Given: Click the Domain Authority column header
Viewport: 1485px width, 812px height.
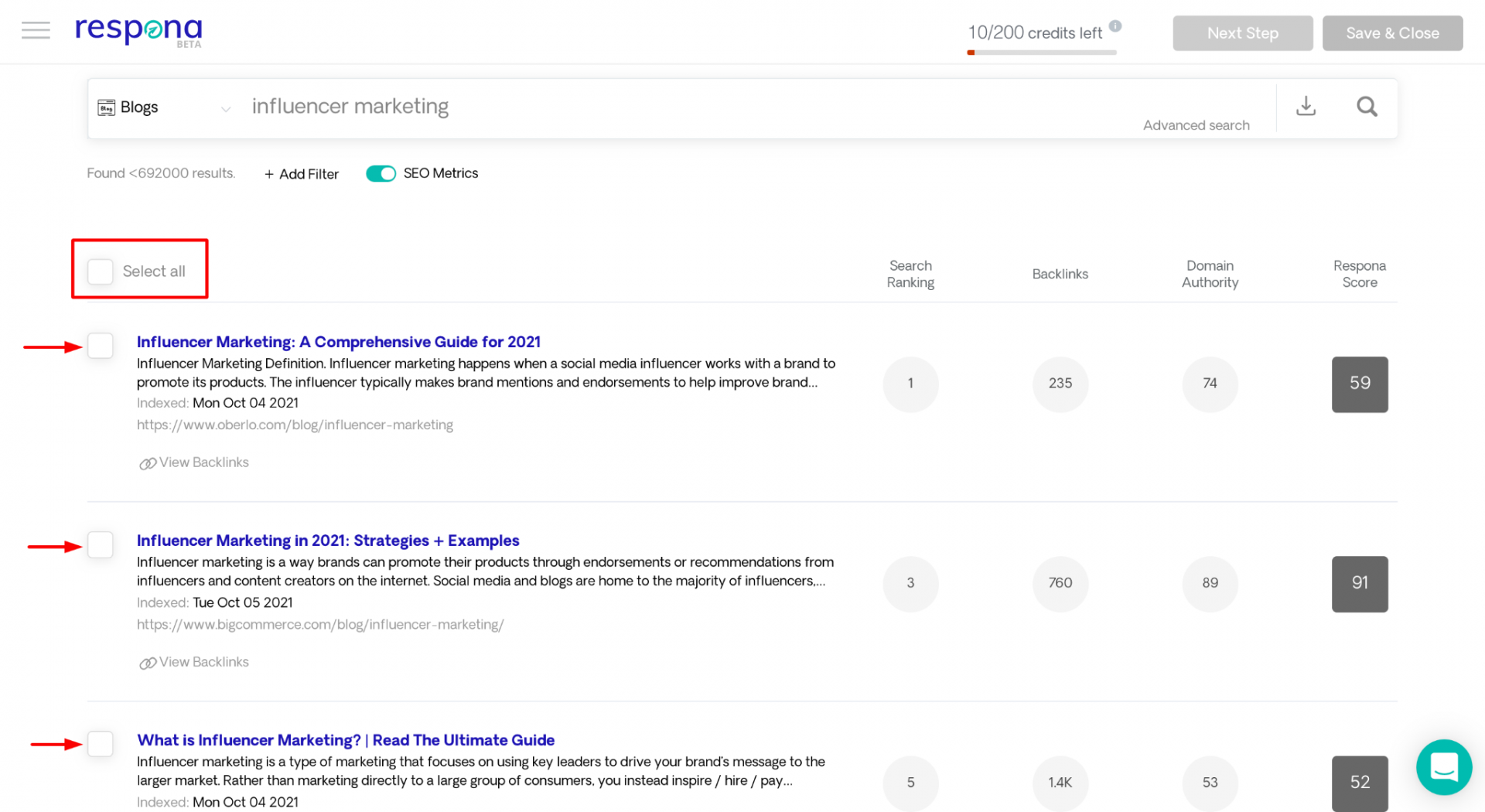Looking at the screenshot, I should tap(1210, 274).
